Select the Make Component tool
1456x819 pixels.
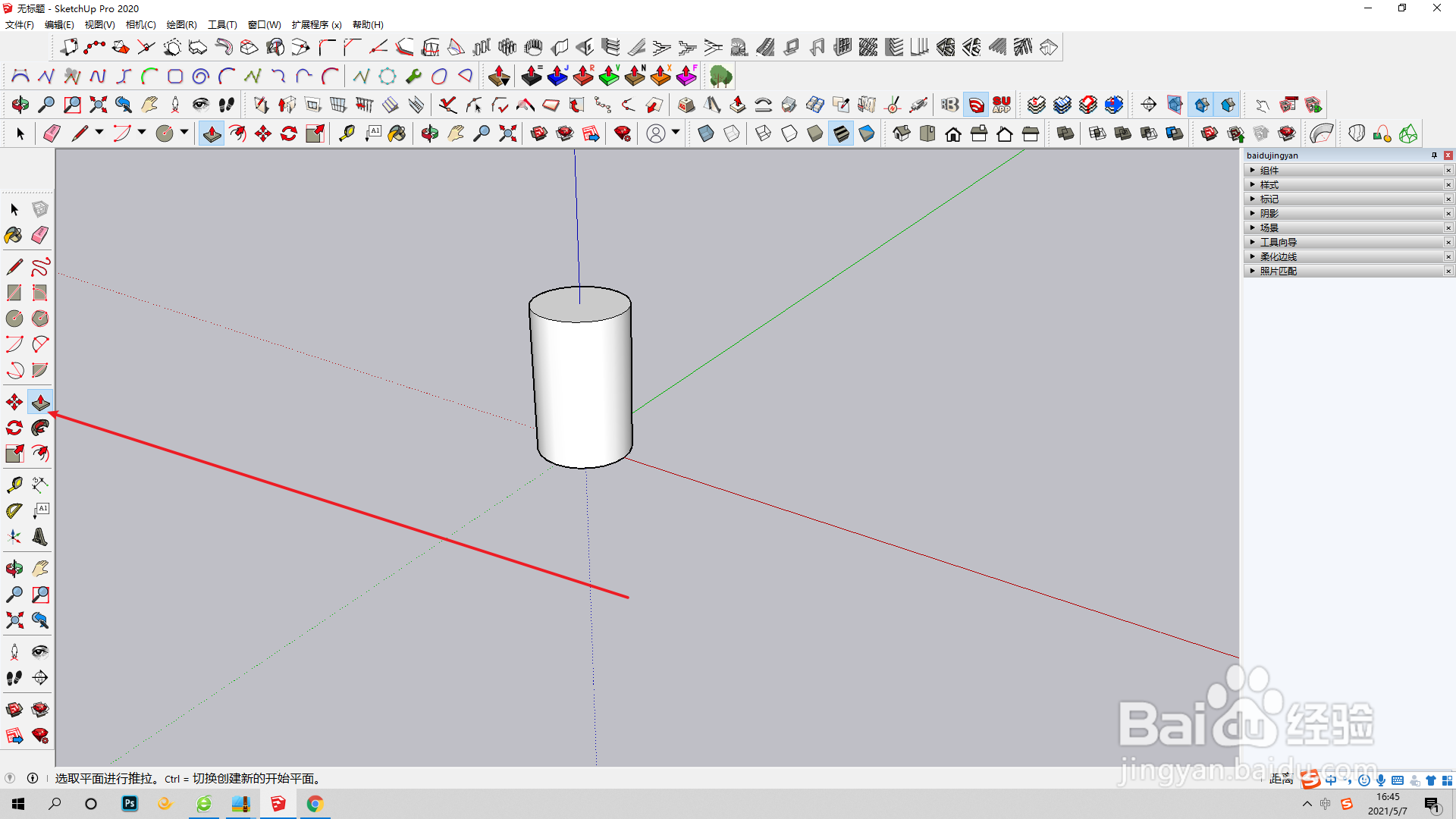coord(40,209)
